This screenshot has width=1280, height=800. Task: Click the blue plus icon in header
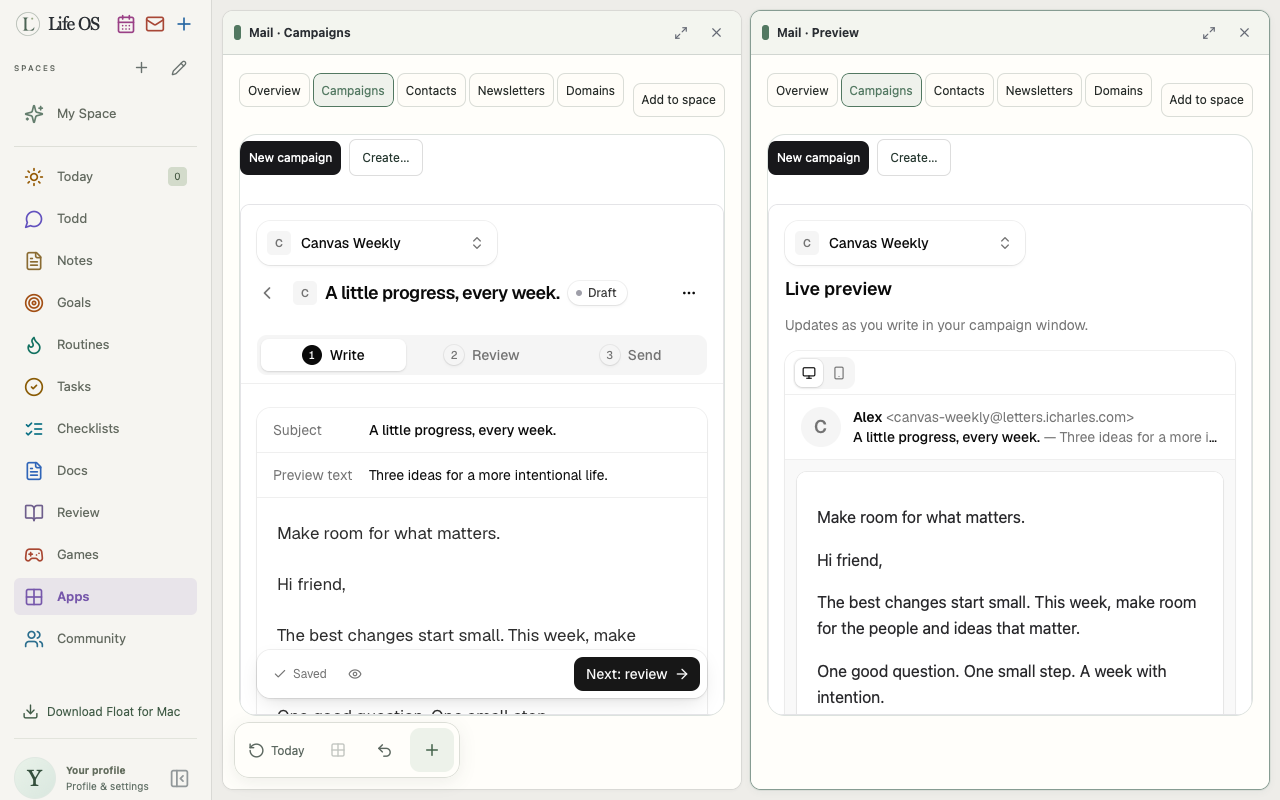point(184,24)
